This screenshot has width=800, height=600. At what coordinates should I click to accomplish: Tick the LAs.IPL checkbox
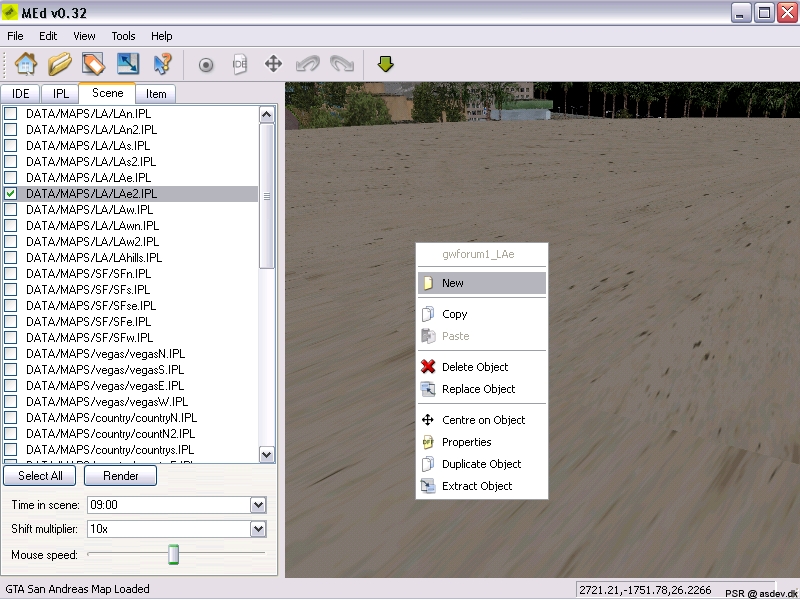point(10,145)
